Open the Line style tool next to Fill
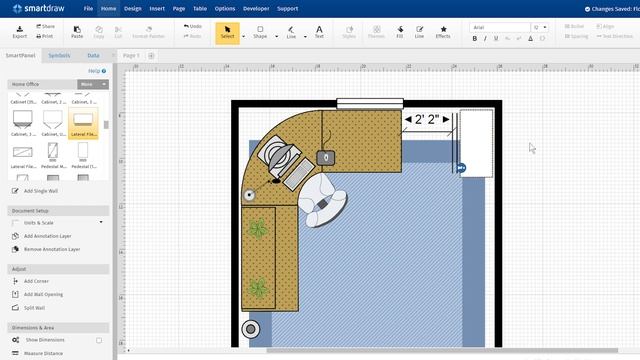Screen dimensions: 640x360 tap(419, 32)
